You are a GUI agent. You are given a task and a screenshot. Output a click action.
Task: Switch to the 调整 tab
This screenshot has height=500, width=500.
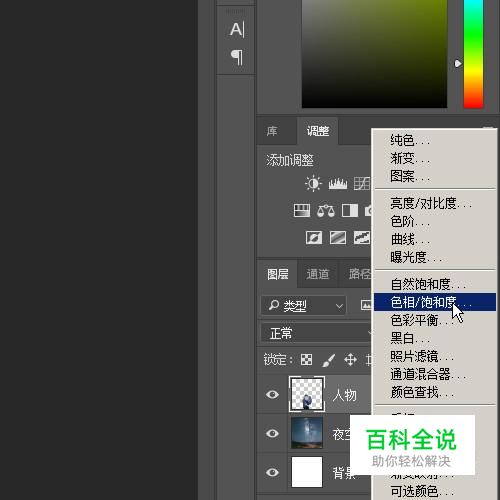318,131
